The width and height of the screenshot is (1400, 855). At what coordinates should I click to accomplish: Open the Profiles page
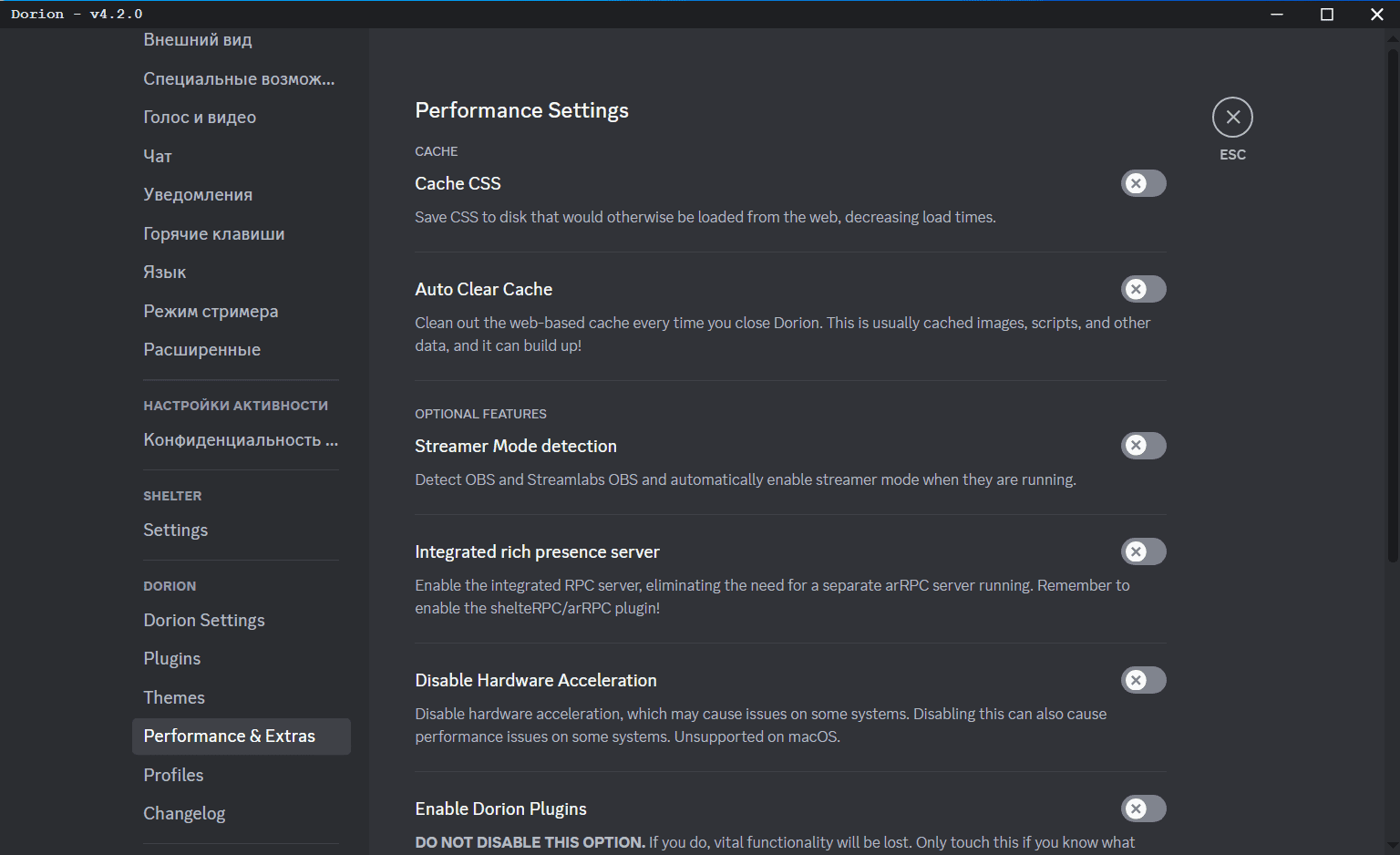click(x=173, y=775)
